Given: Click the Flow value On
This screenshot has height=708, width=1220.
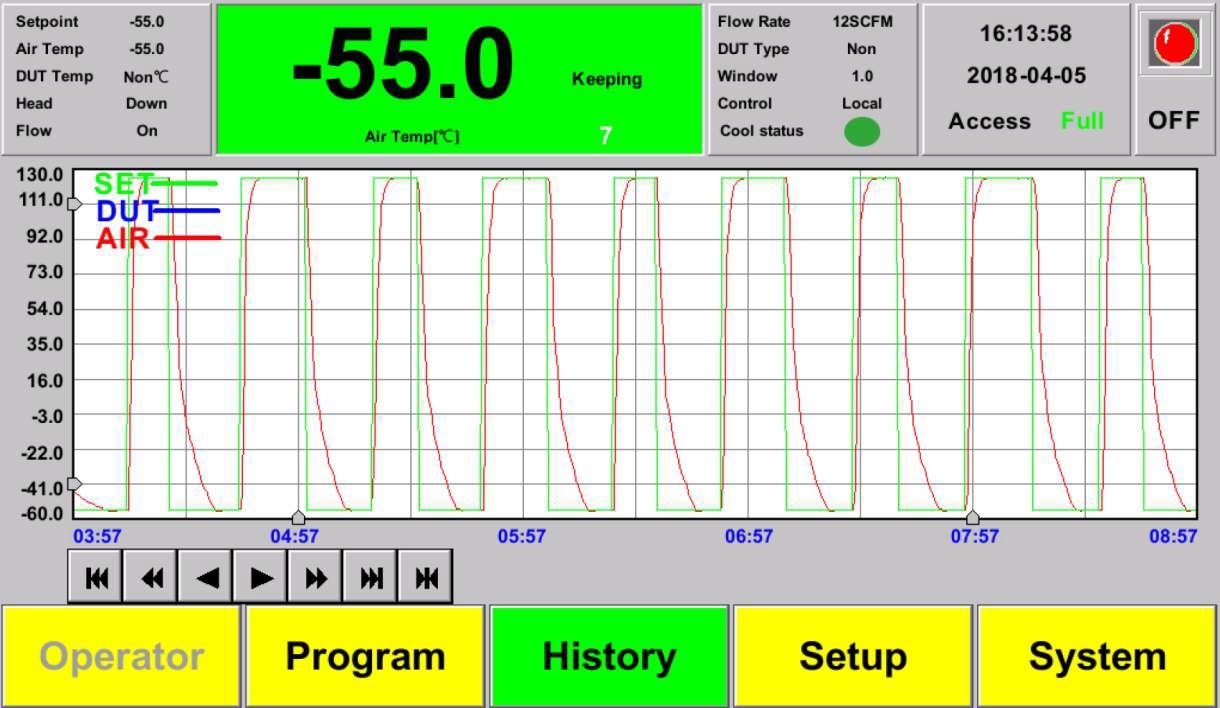Looking at the screenshot, I should [147, 130].
